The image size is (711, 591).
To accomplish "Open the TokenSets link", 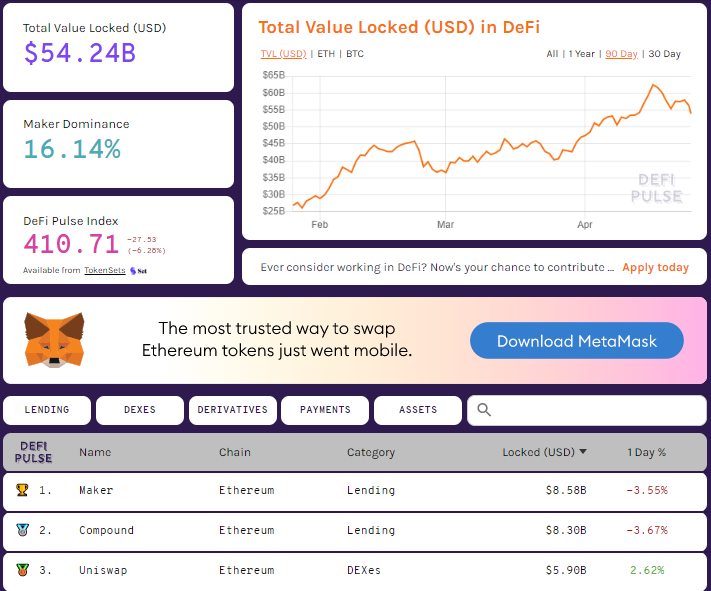I will (x=105, y=270).
